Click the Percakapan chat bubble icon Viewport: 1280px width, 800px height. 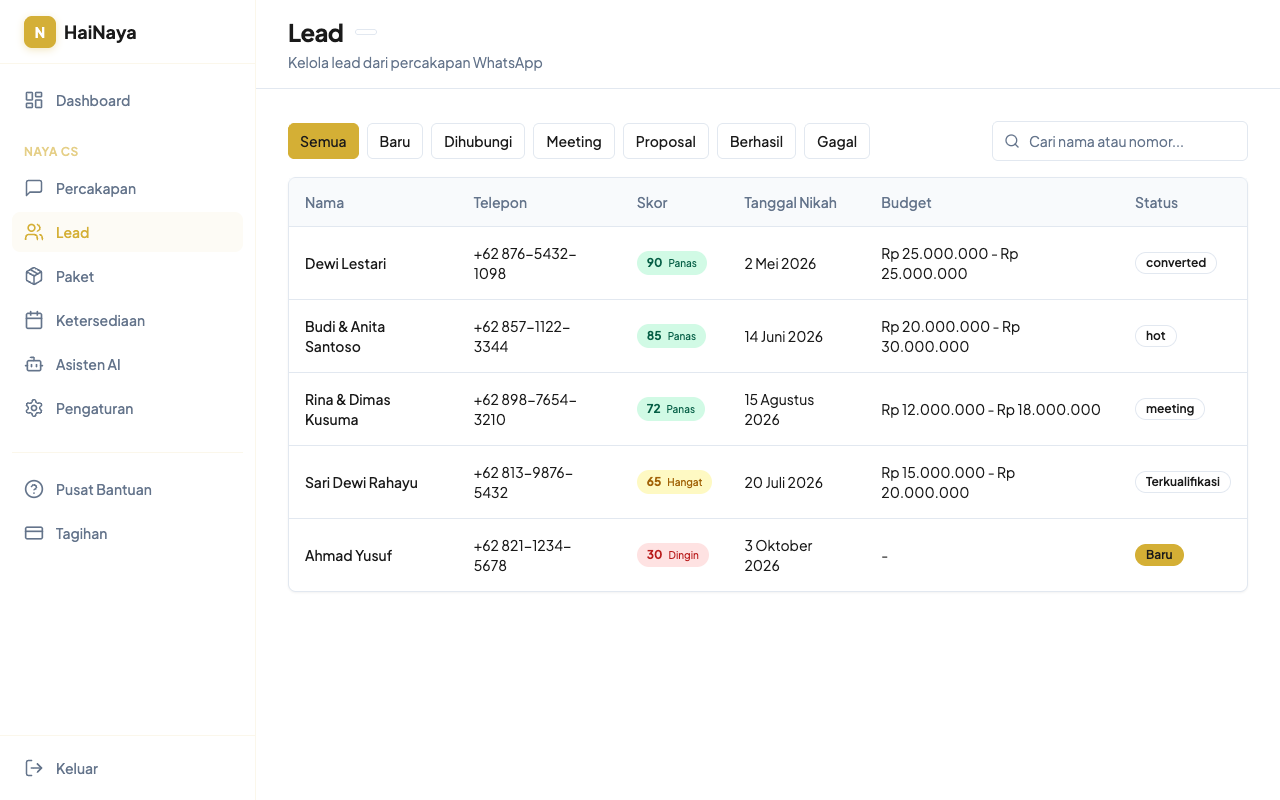[34, 188]
